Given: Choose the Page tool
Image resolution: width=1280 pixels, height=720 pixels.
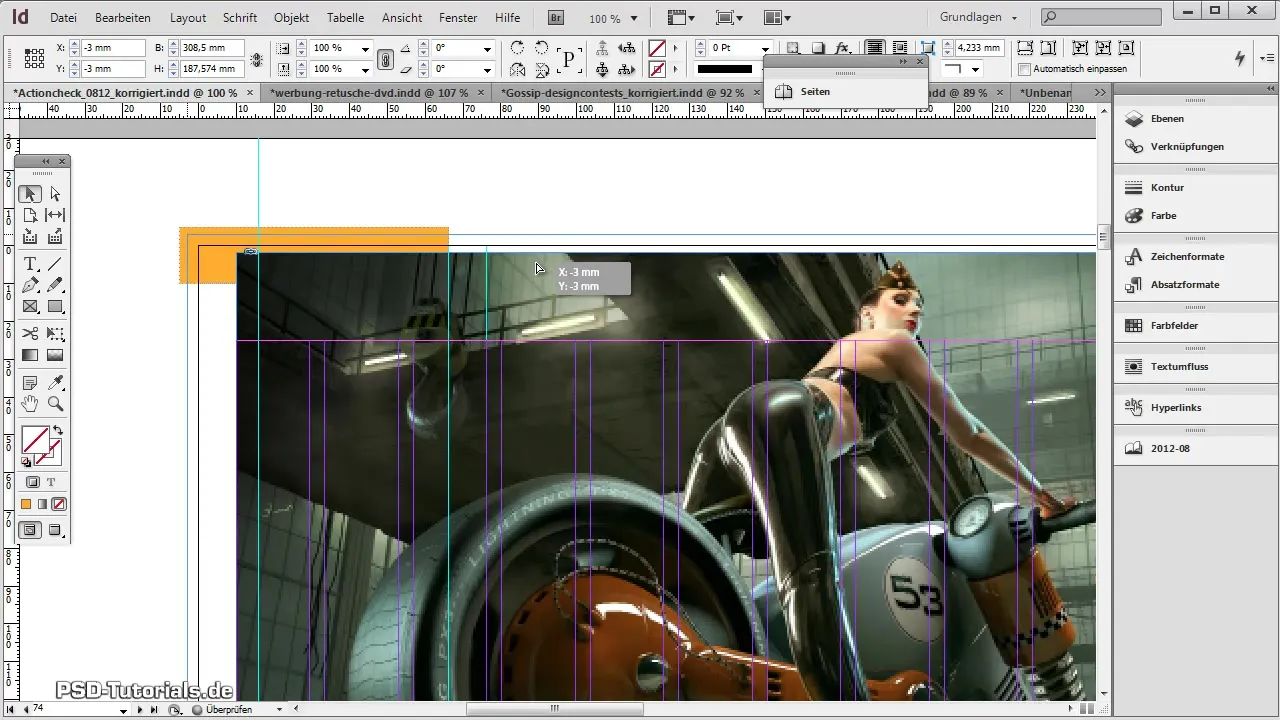Looking at the screenshot, I should [x=30, y=215].
